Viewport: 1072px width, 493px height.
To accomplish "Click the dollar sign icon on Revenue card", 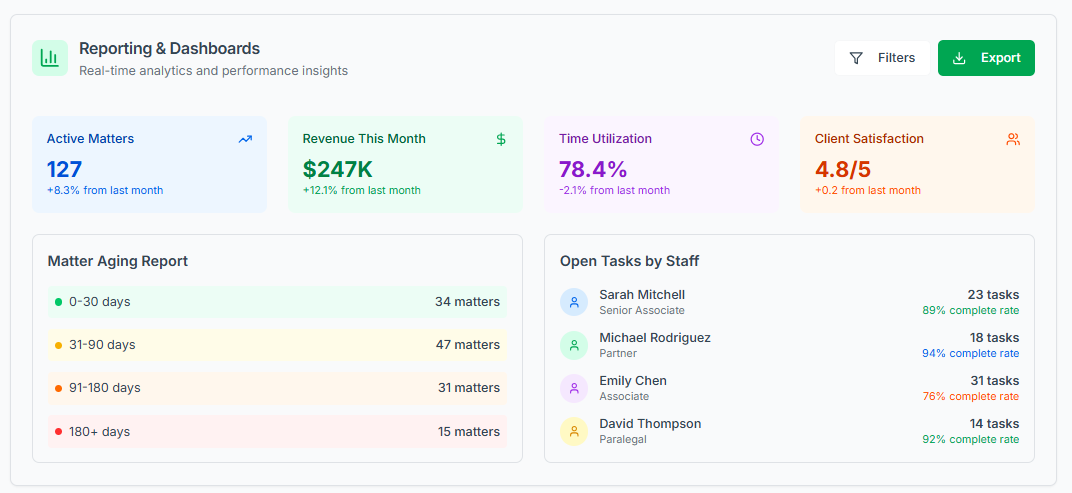I will pyautogui.click(x=501, y=139).
